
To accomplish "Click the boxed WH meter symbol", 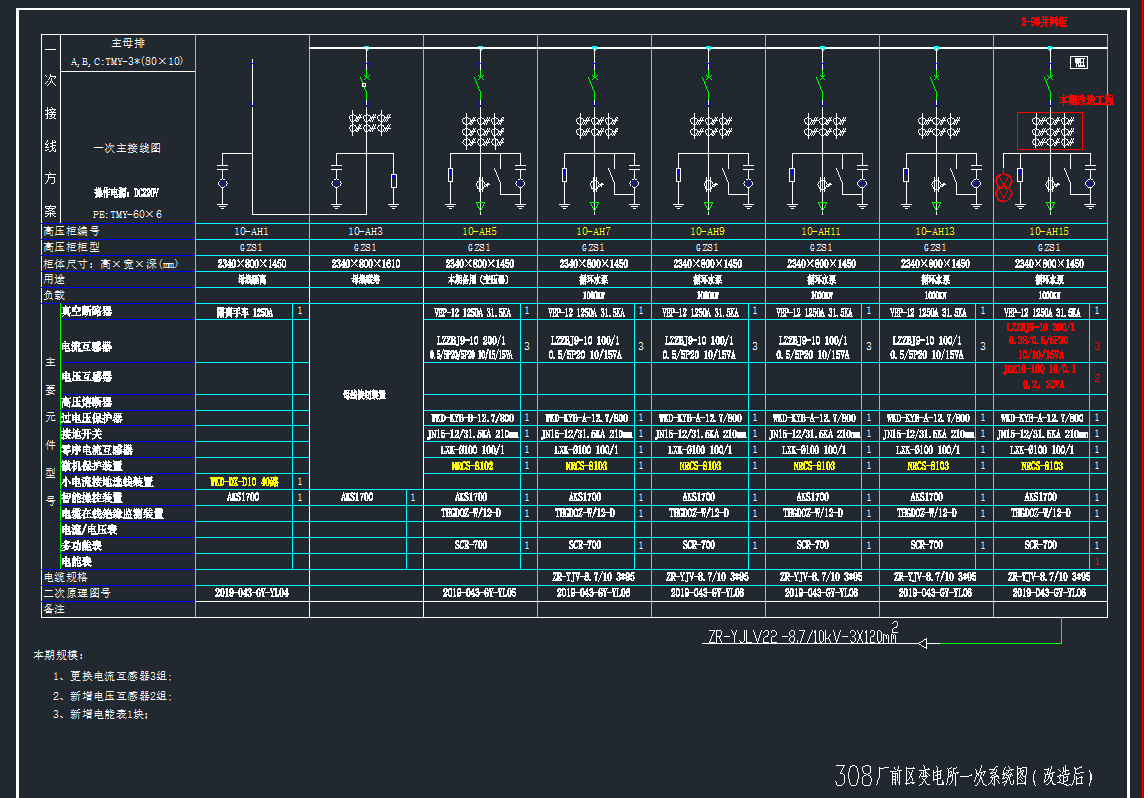I will click(x=1079, y=63).
